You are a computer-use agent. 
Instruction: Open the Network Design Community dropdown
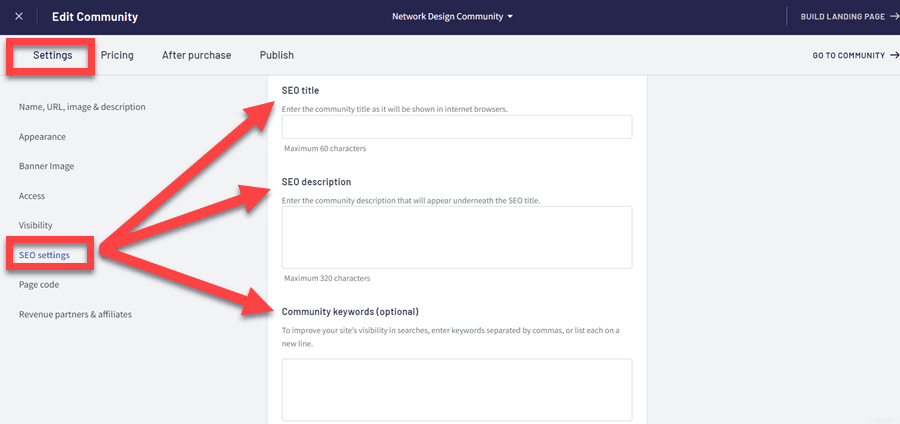coord(453,17)
